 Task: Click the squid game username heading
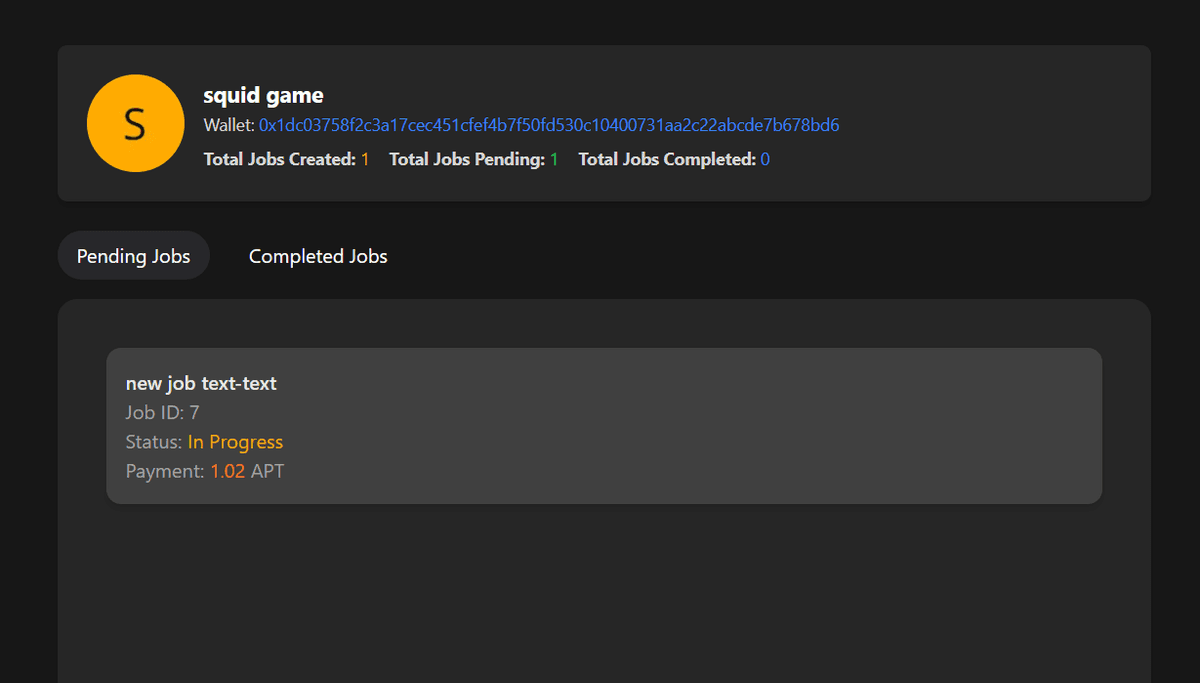pos(263,95)
